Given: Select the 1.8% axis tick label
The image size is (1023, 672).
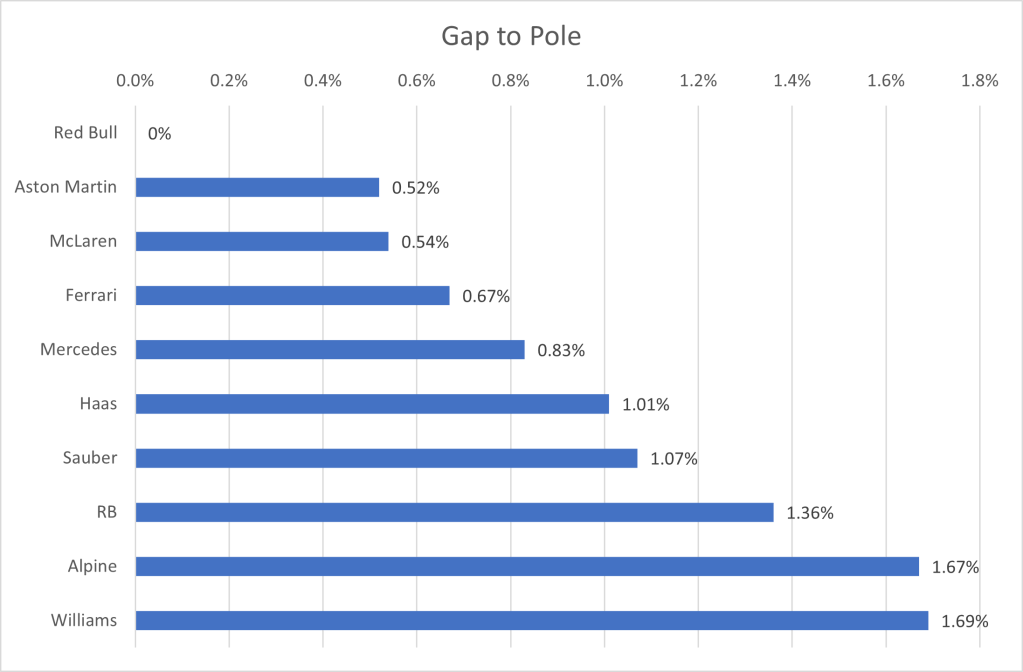Looking at the screenshot, I should 979,82.
